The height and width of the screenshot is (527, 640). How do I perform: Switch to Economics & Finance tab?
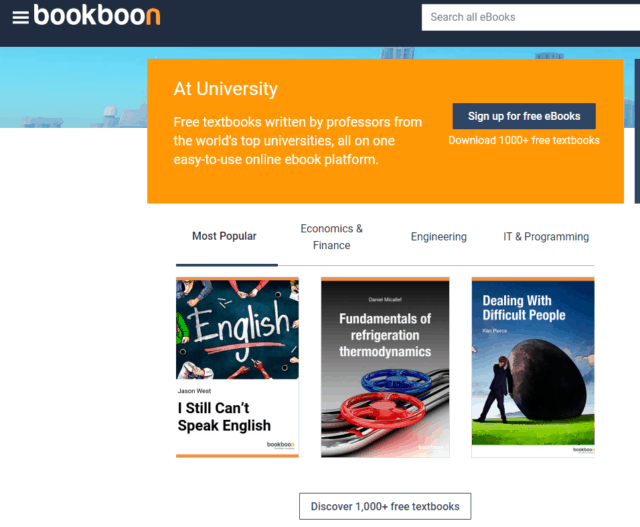tap(331, 237)
